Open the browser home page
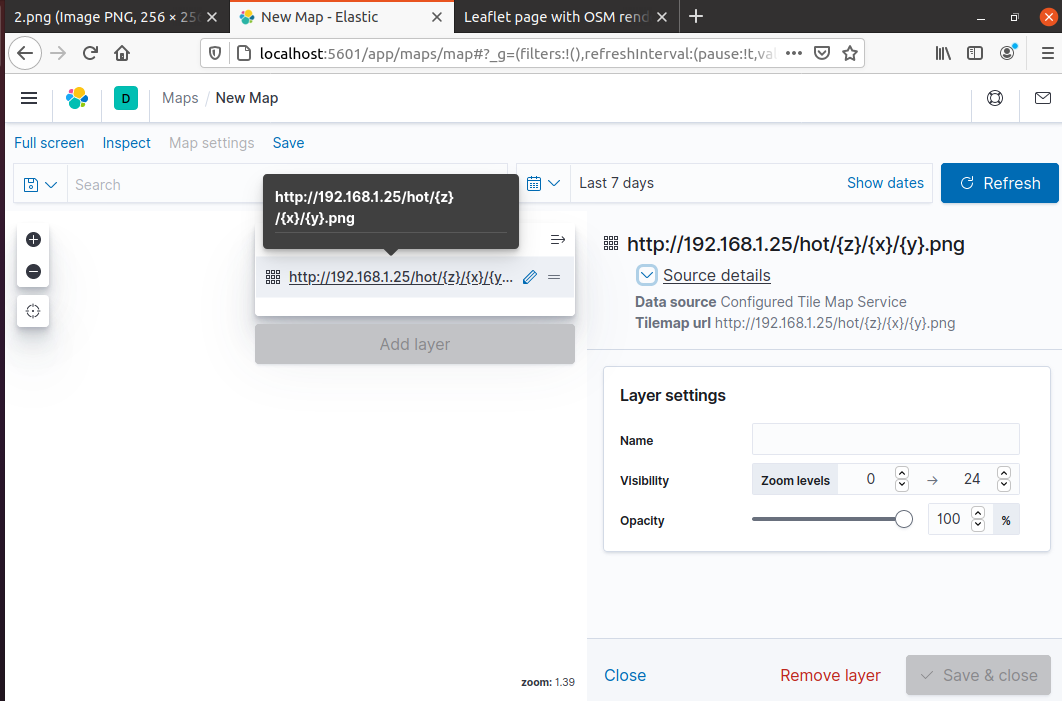 pyautogui.click(x=122, y=53)
